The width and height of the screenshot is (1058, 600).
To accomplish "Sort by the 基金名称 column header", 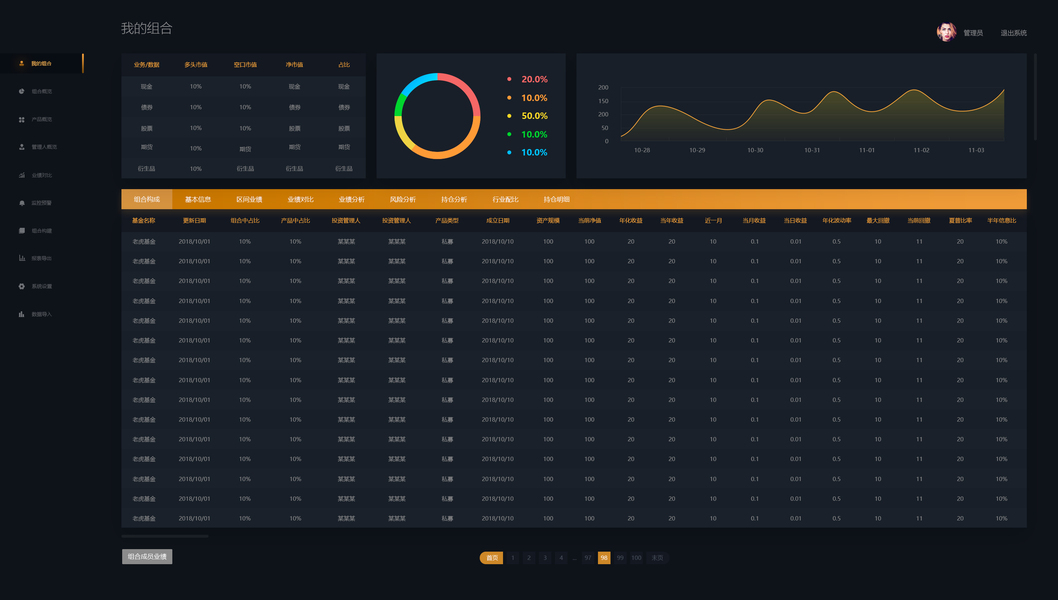I will tap(144, 221).
